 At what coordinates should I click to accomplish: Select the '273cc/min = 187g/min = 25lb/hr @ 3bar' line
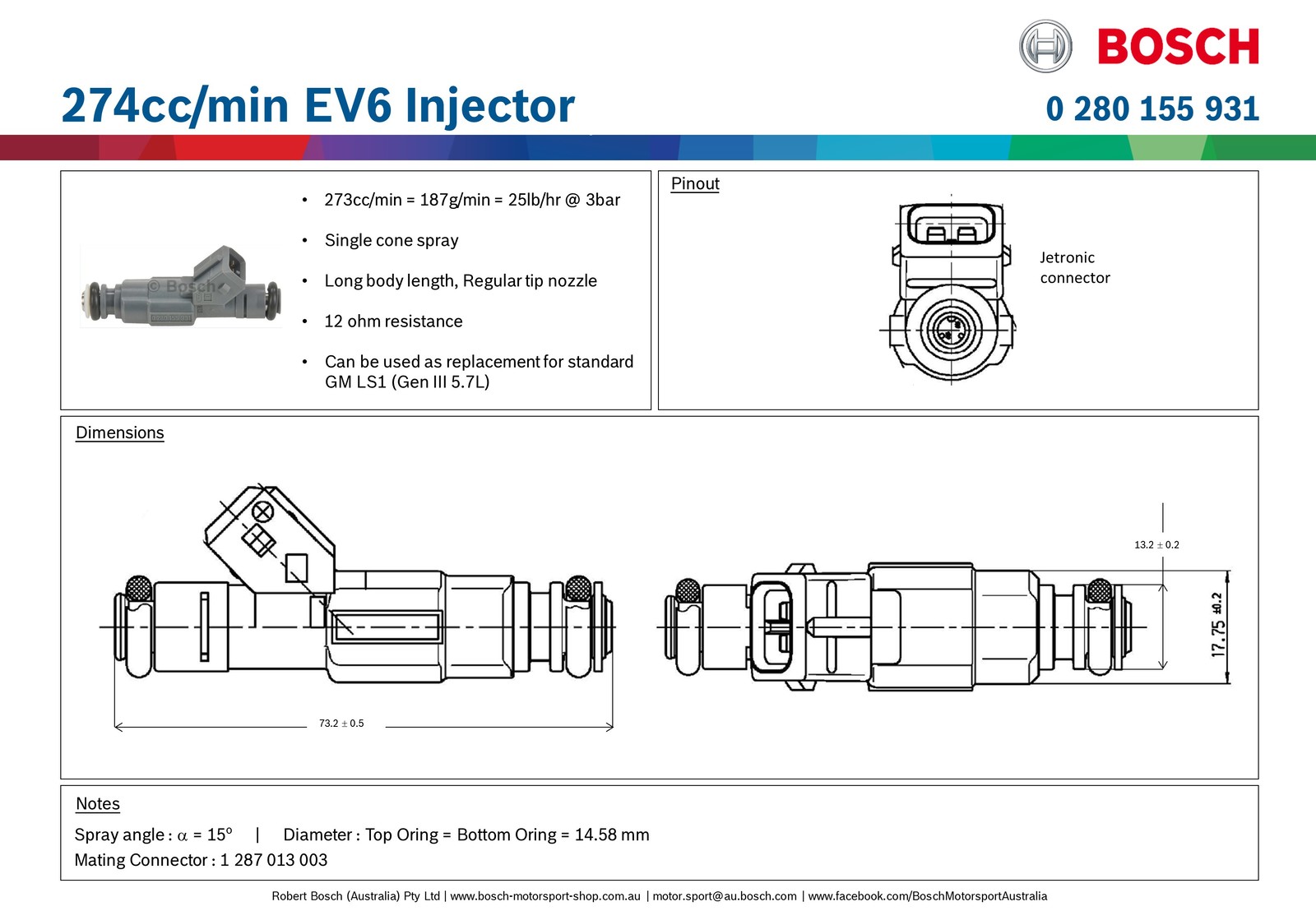[472, 200]
